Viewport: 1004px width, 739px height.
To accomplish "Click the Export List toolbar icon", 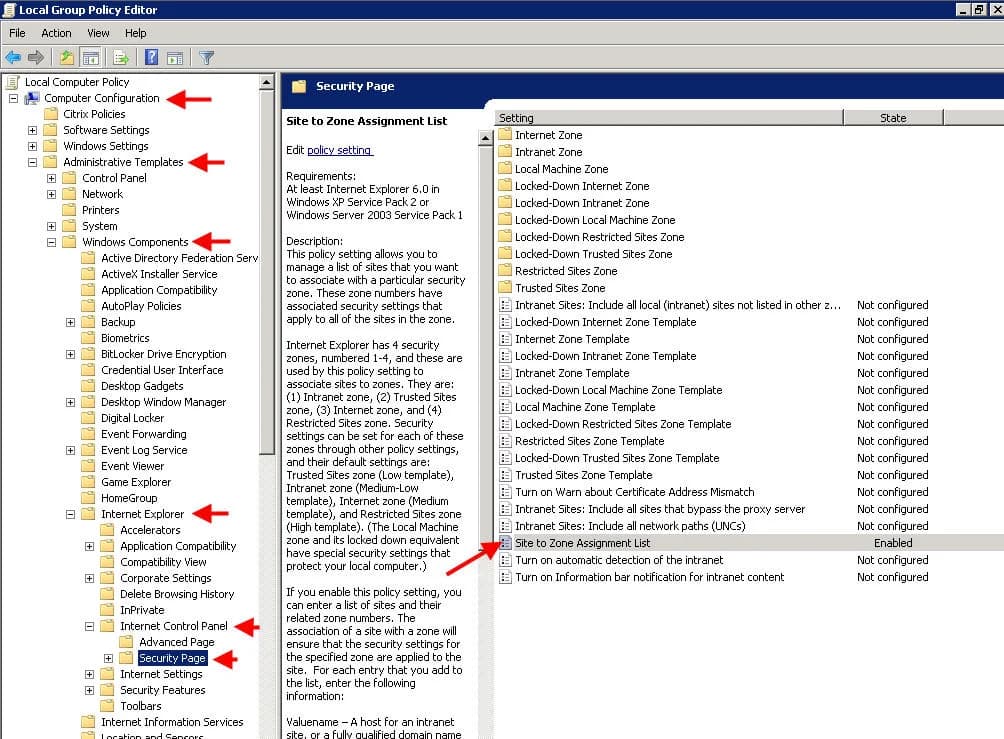I will 121,58.
